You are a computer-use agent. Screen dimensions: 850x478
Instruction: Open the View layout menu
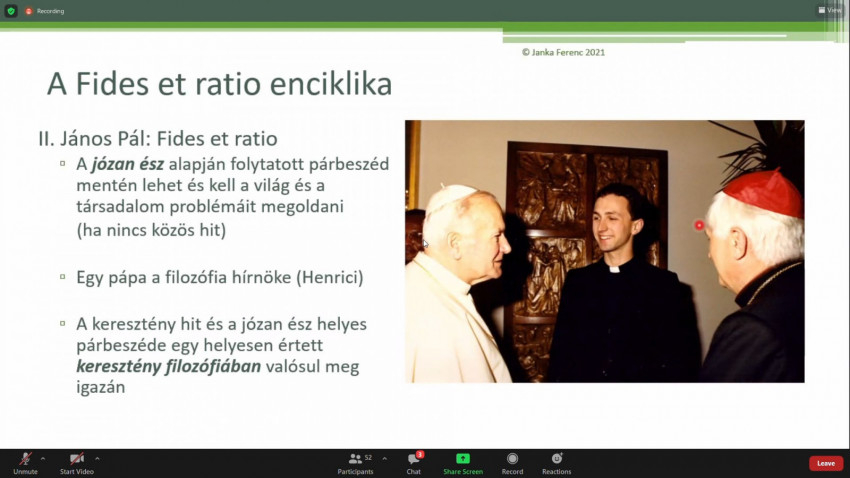pyautogui.click(x=829, y=10)
